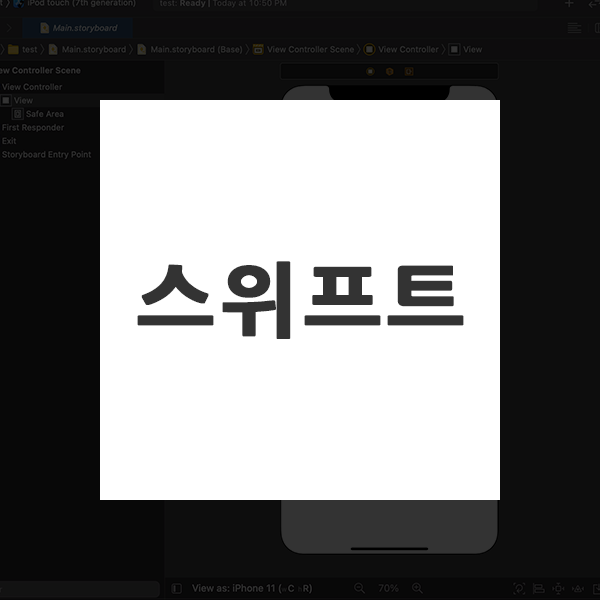Viewport: 600px width, 600px height.
Task: Switch to the Main.storyboard tab
Action: point(78,28)
